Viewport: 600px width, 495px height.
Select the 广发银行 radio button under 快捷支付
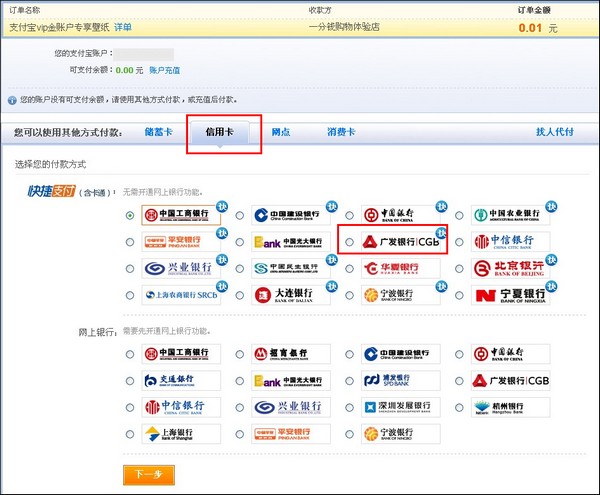click(349, 242)
